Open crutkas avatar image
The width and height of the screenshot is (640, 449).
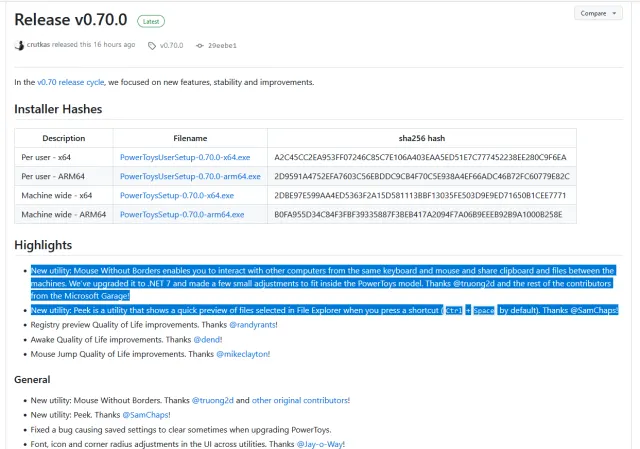[x=19, y=45]
